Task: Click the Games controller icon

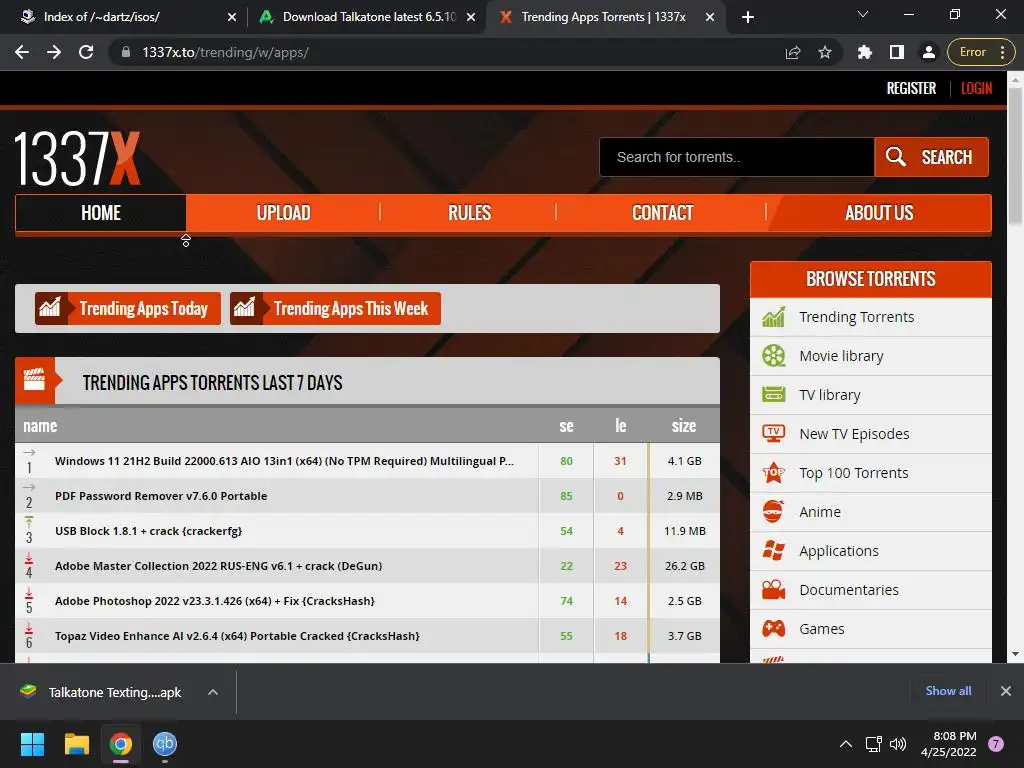Action: (x=773, y=629)
